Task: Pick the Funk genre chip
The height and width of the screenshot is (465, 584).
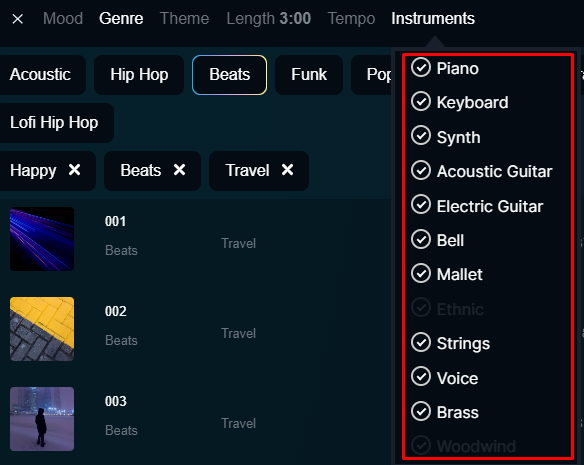Action: (x=309, y=75)
